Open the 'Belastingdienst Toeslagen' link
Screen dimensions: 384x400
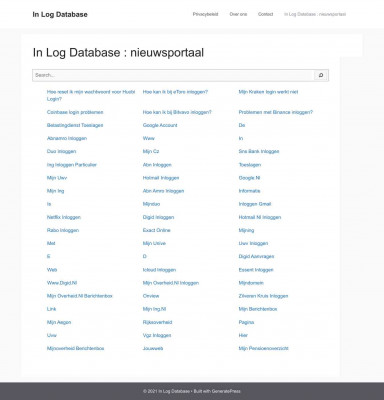[75, 125]
